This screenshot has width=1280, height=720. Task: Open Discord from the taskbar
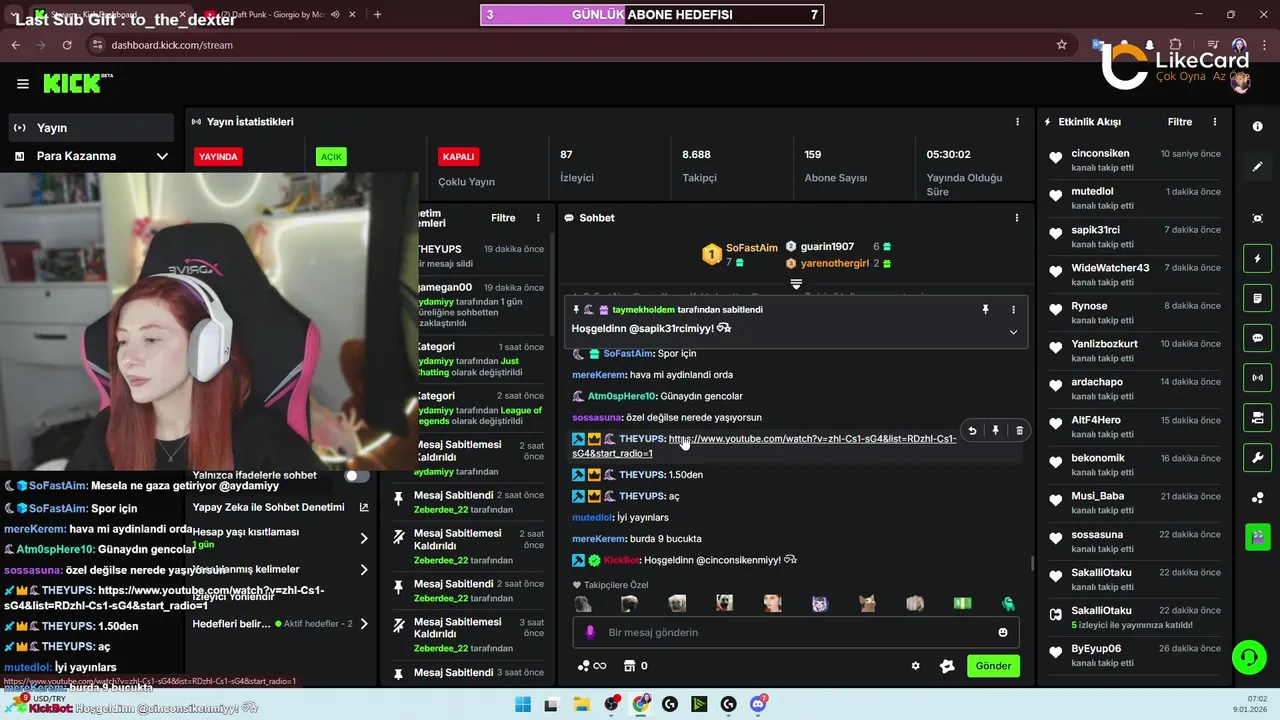[758, 704]
